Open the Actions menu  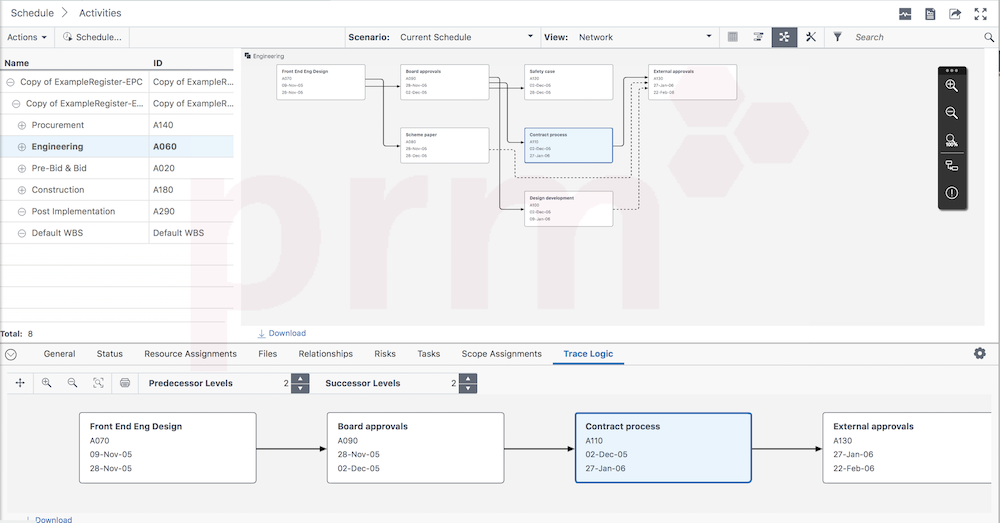point(26,37)
